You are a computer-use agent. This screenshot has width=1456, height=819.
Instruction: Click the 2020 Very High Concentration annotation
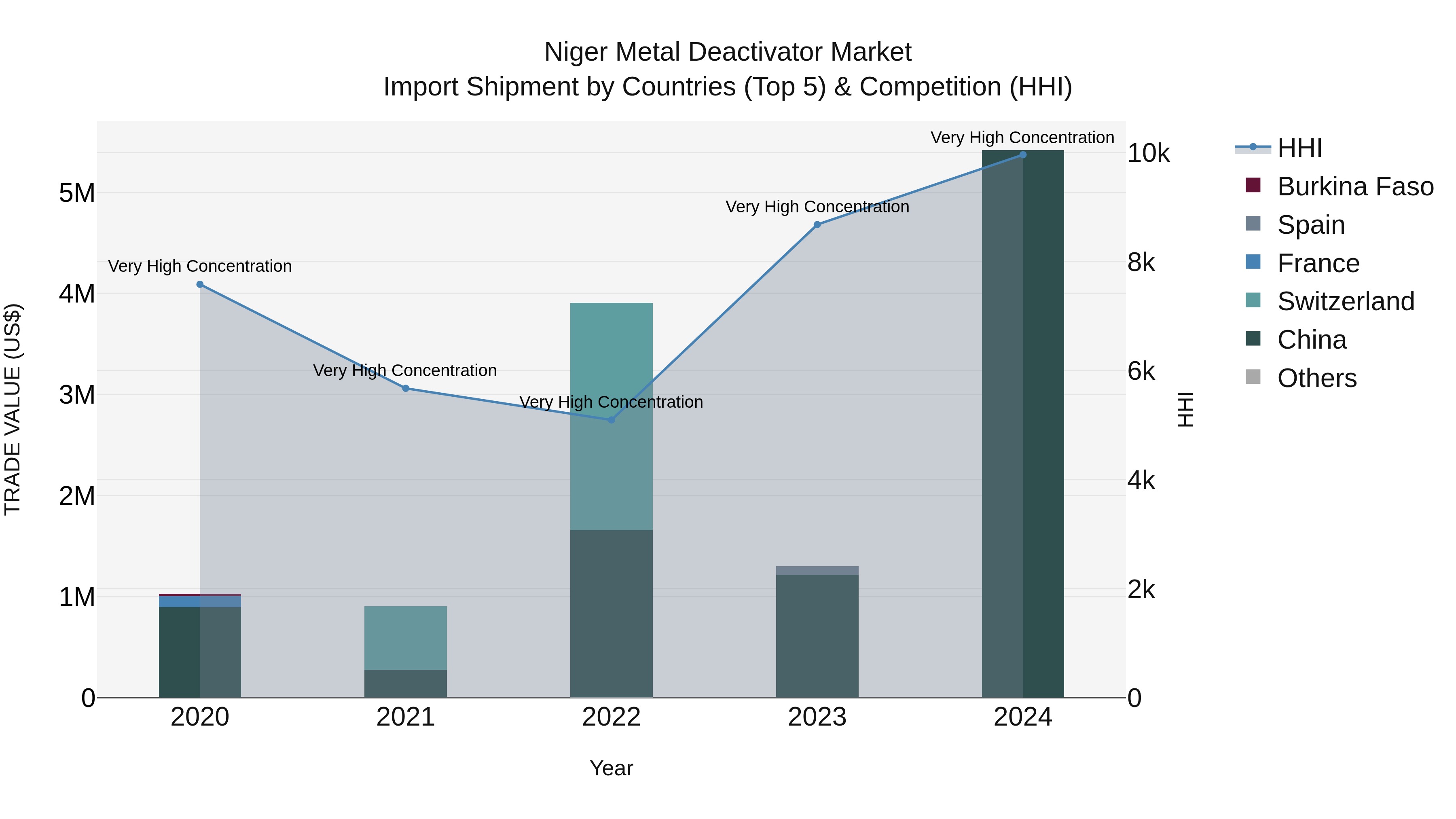(200, 266)
